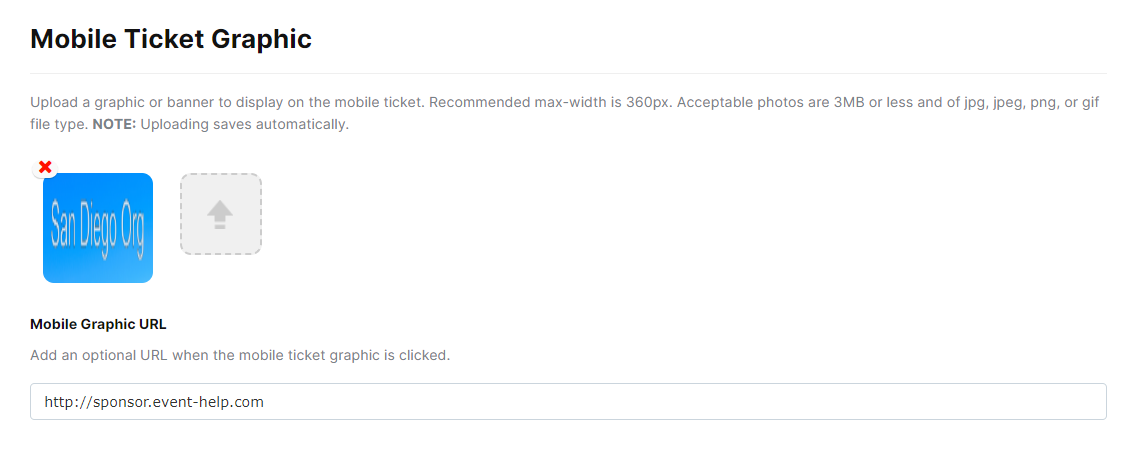Image resolution: width=1148 pixels, height=473 pixels.
Task: Click the bold NOTE text in description
Action: click(x=114, y=124)
